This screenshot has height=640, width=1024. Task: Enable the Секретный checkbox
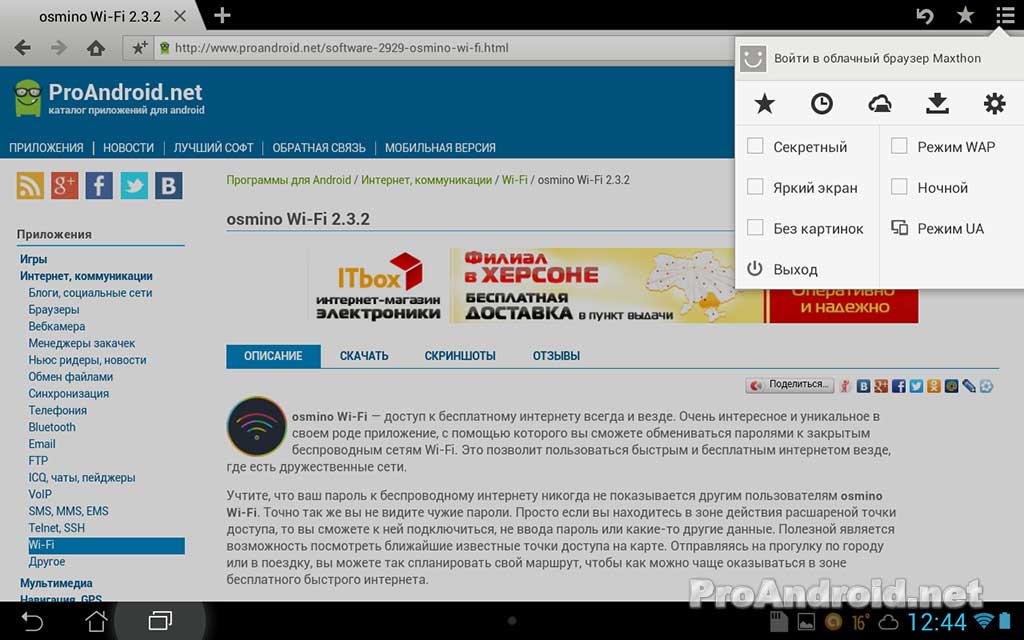tap(755, 146)
